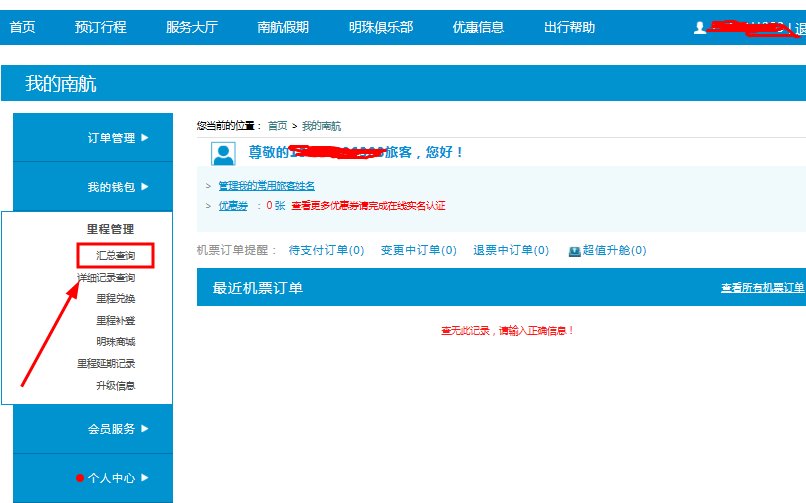
Task: Open the 升级信息 sidebar link
Action: (x=116, y=385)
